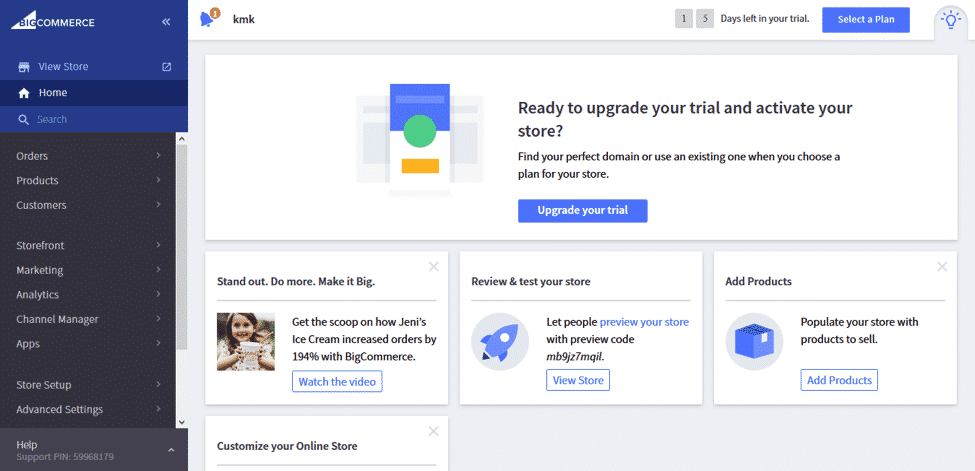Click the Add Products button
This screenshot has width=975, height=471.
pos(839,380)
